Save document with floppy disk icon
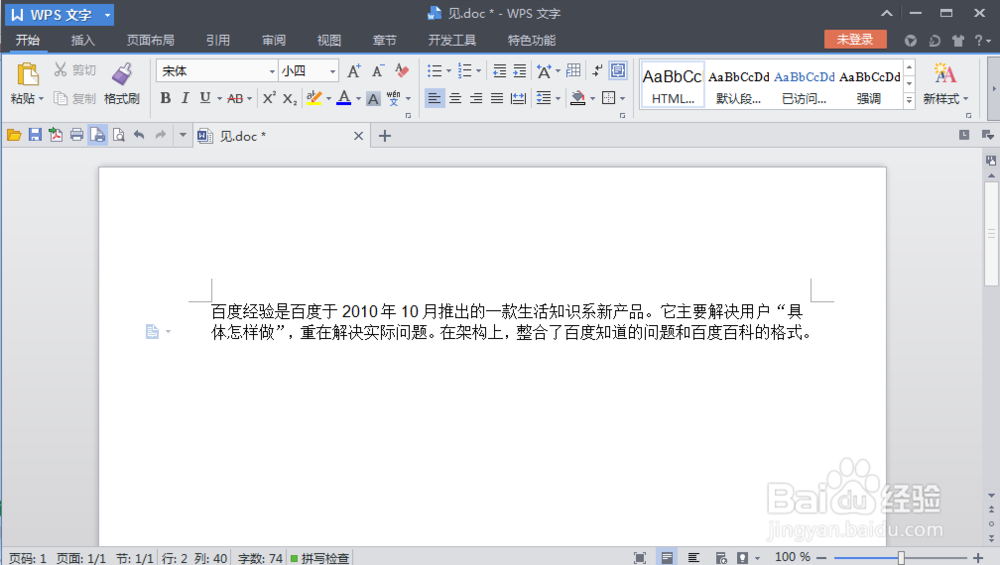 click(35, 135)
